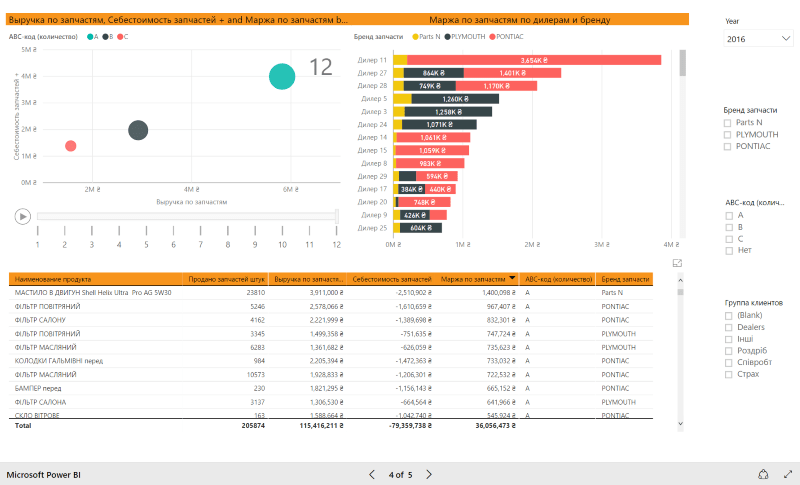Viewport: 800px width, 485px height.
Task: Click Дилер 28 PONTIAC 1,170K bar segment
Action: pyautogui.click(x=496, y=86)
